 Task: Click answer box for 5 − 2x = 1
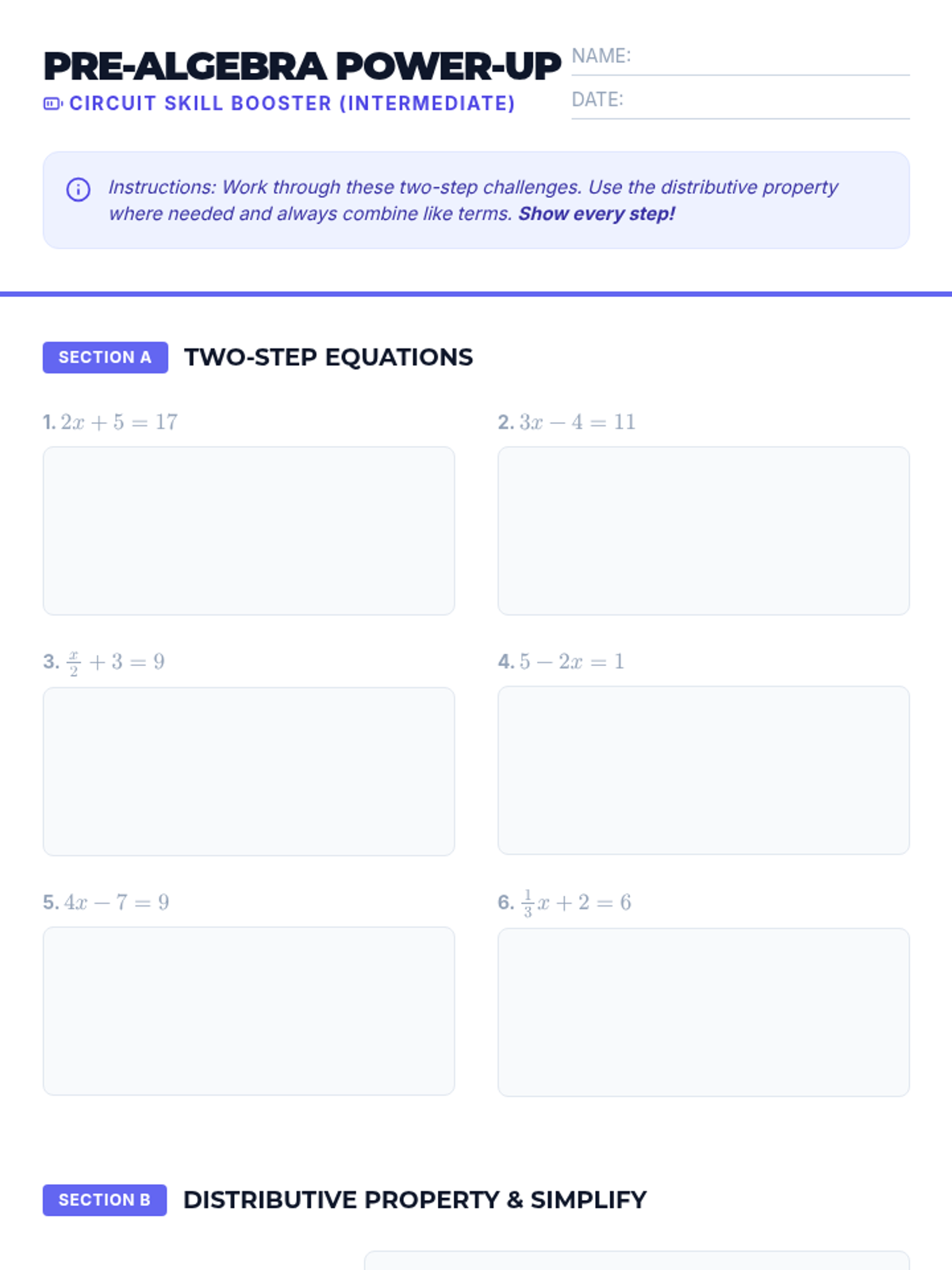coord(703,770)
